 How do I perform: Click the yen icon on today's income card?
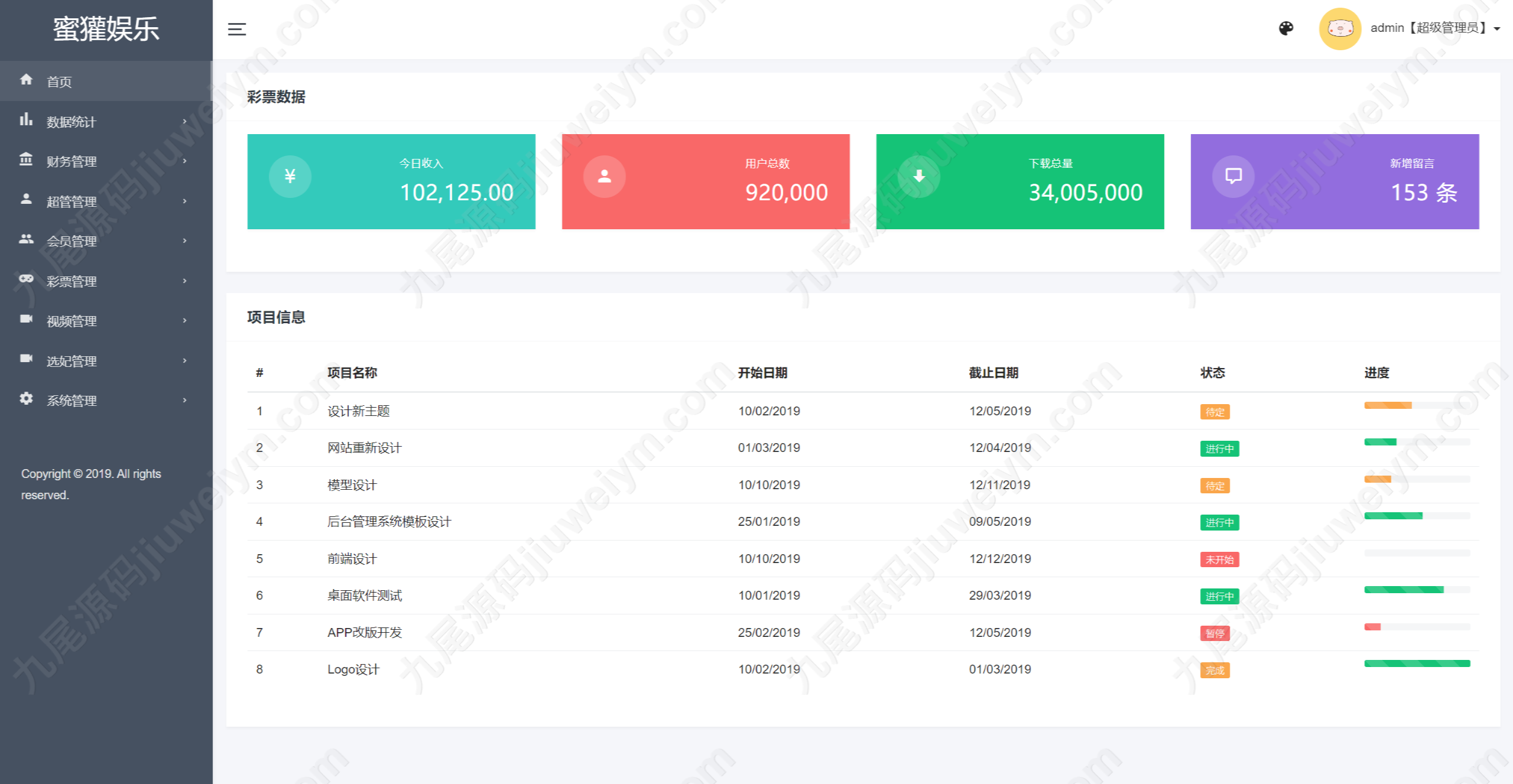click(x=290, y=176)
